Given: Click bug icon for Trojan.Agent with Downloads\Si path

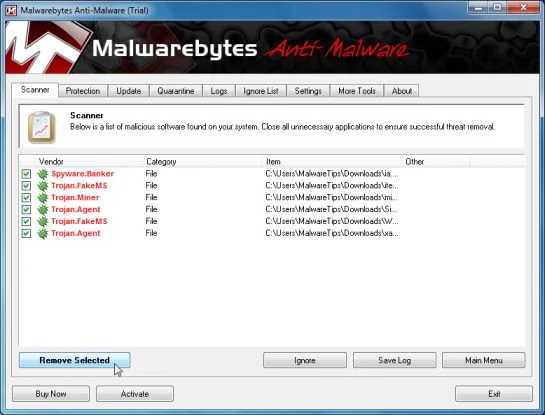Looking at the screenshot, I should [43, 209].
